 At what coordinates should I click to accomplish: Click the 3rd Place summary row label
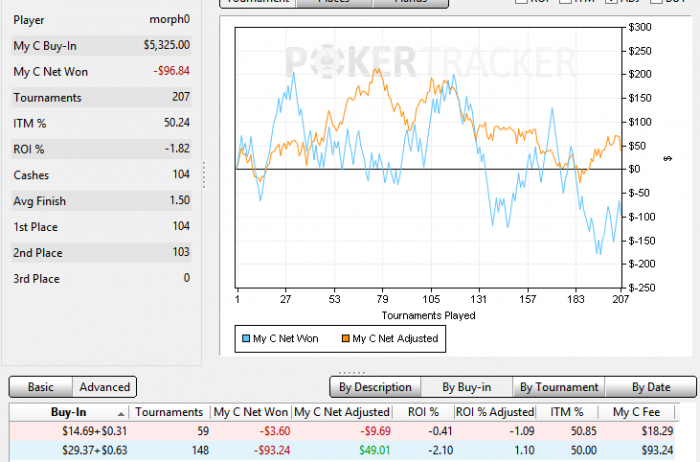36,279
